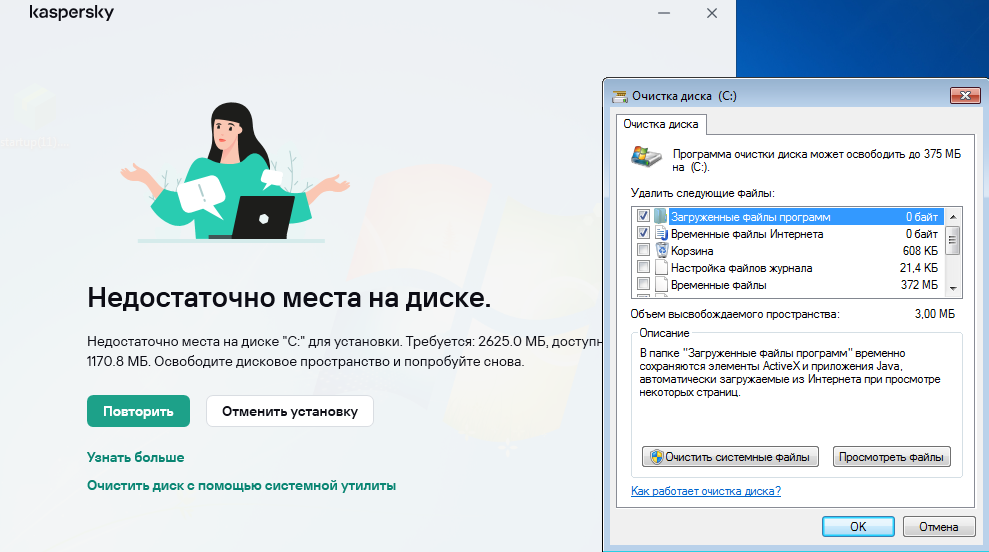Click the drive icon beside cleanup summary
989x552 pixels.
[647, 156]
